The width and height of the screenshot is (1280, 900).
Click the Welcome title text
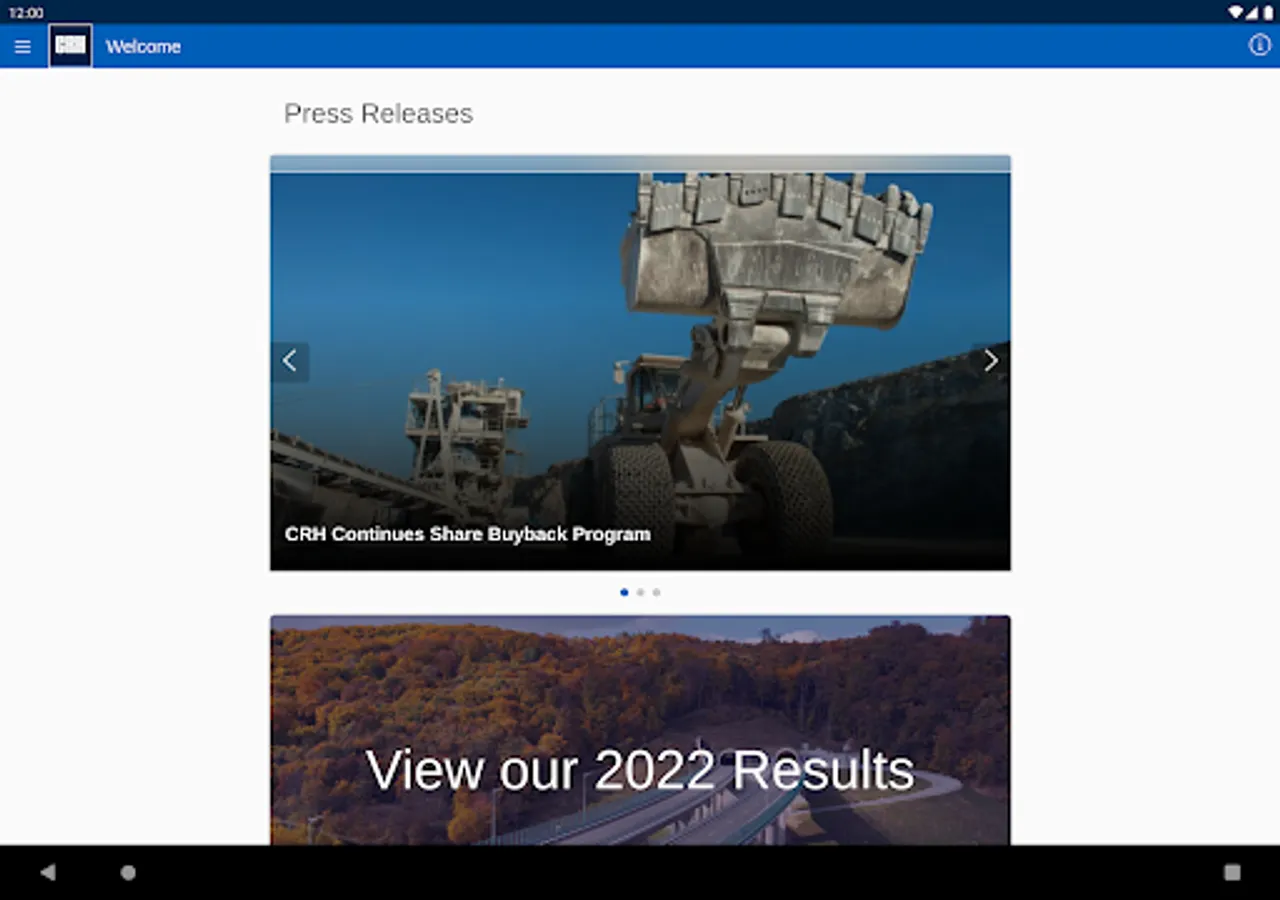point(143,46)
